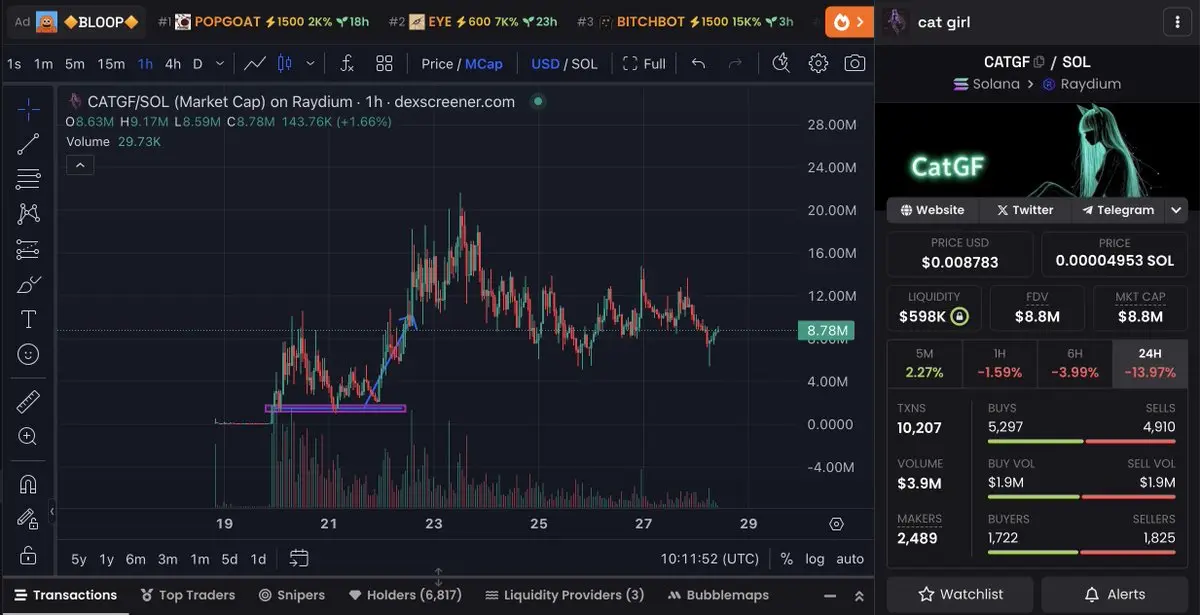Switch chart denomination to SOL

pyautogui.click(x=584, y=63)
